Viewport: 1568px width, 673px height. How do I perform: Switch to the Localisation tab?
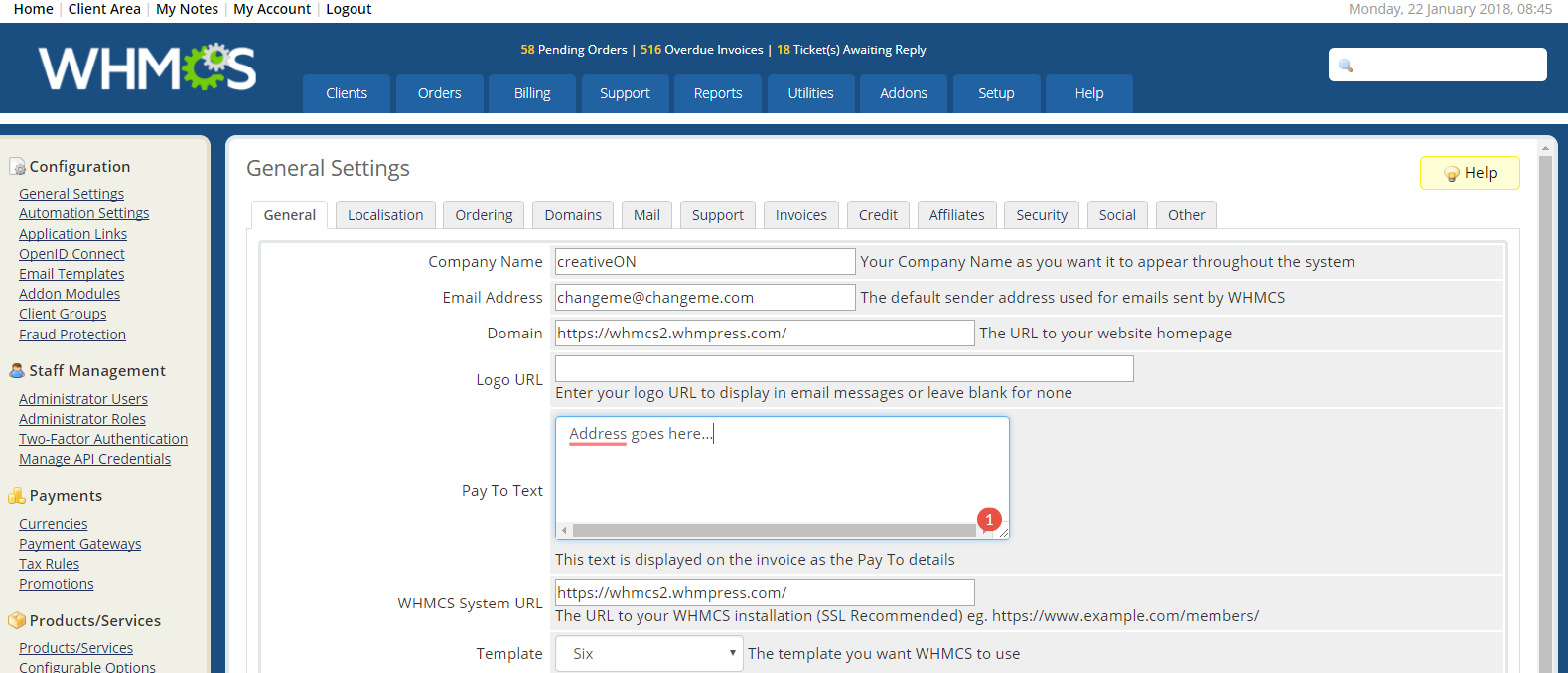coord(385,215)
